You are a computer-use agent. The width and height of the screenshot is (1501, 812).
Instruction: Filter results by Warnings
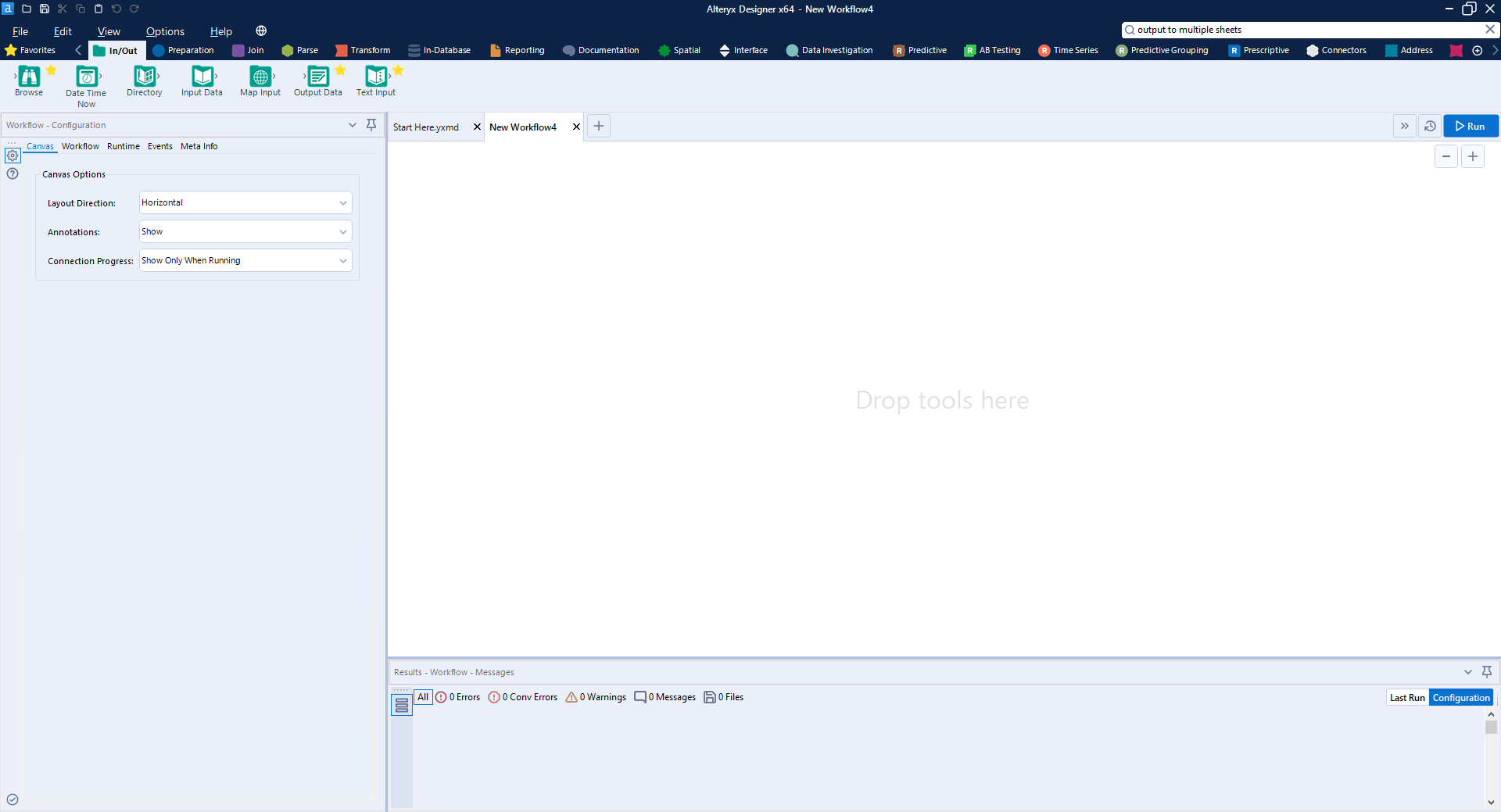click(x=596, y=697)
